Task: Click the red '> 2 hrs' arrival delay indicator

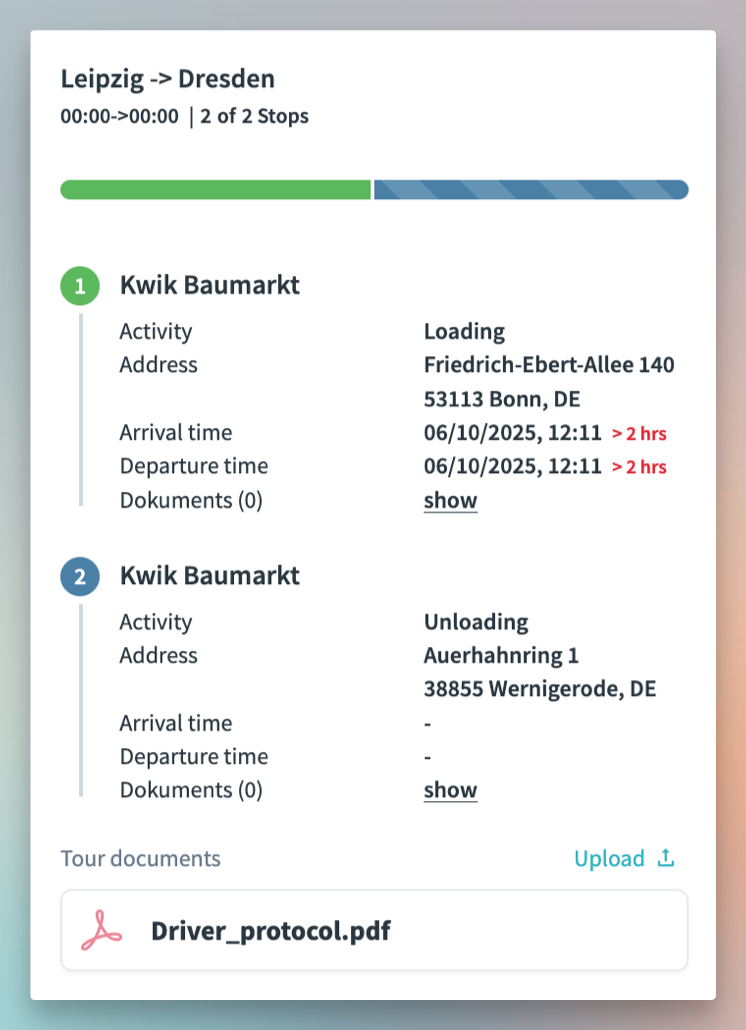Action: tap(639, 434)
